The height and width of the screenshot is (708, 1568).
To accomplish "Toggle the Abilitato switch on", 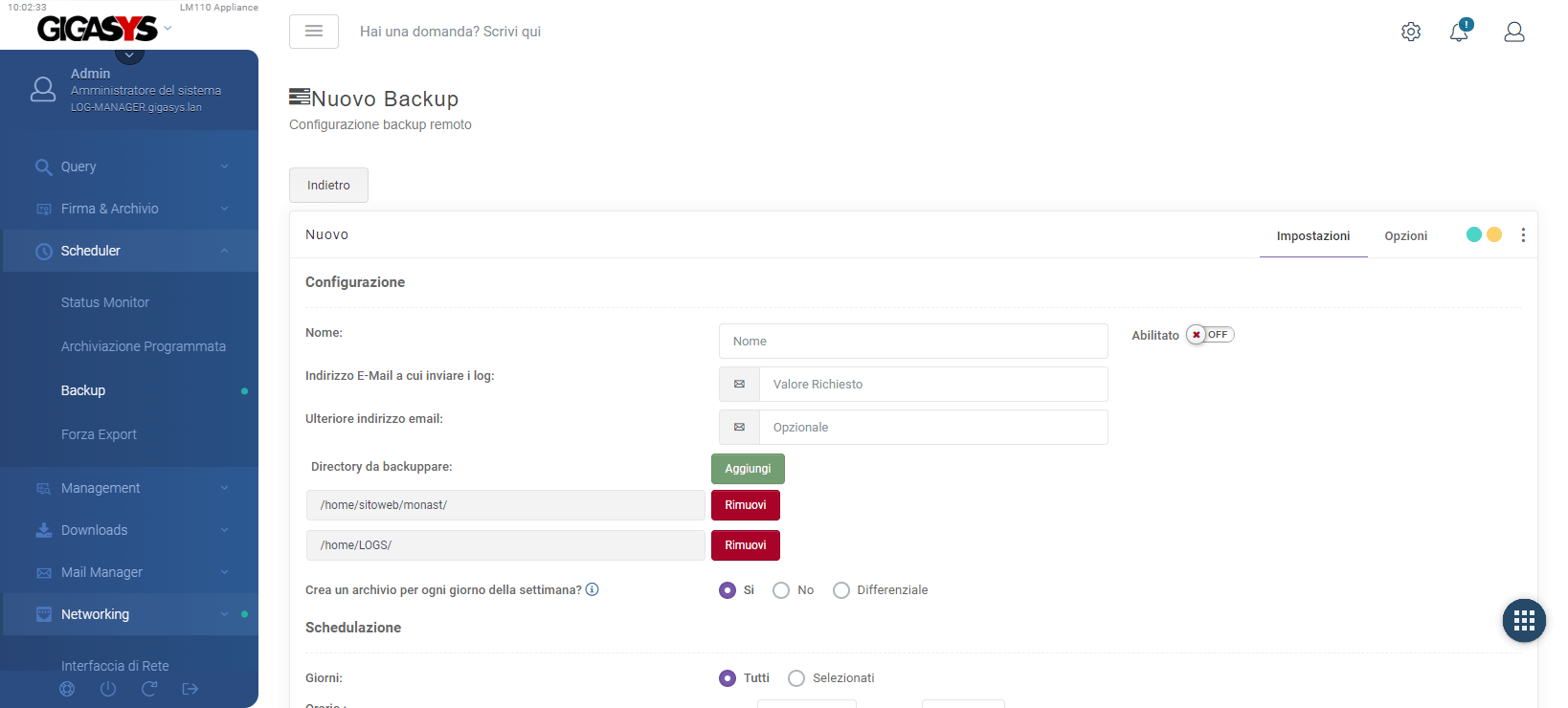I will (1210, 335).
